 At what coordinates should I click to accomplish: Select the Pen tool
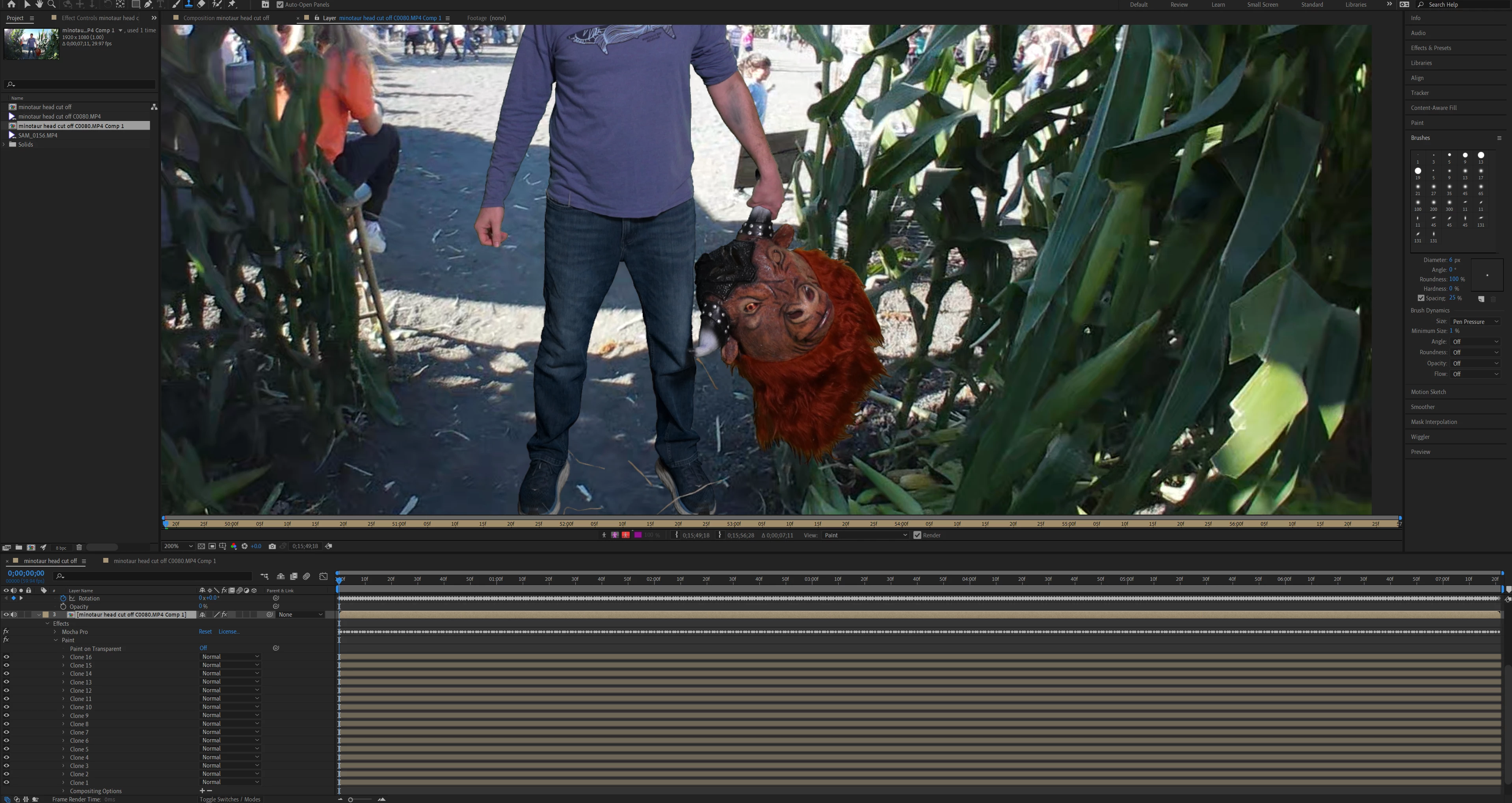149,4
